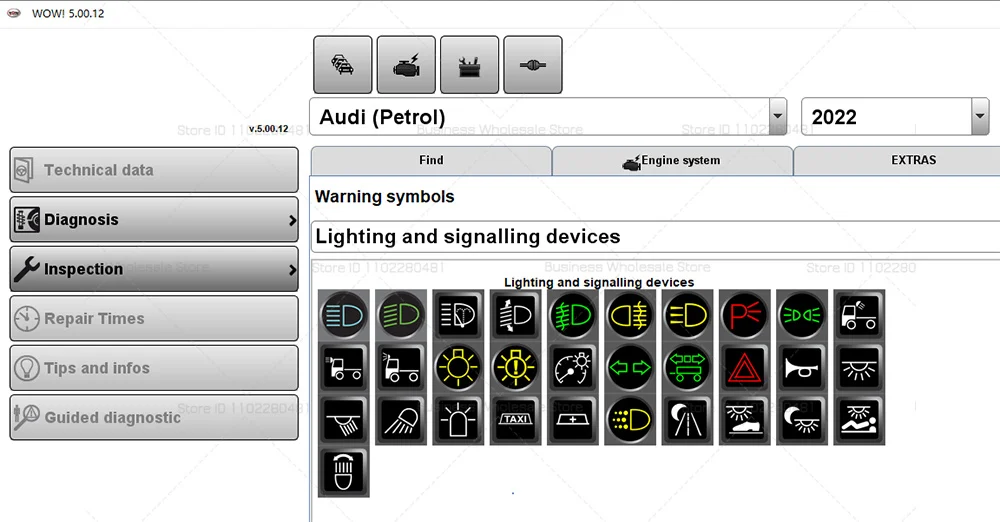Select the TAXI roof sign symbol

click(x=515, y=420)
